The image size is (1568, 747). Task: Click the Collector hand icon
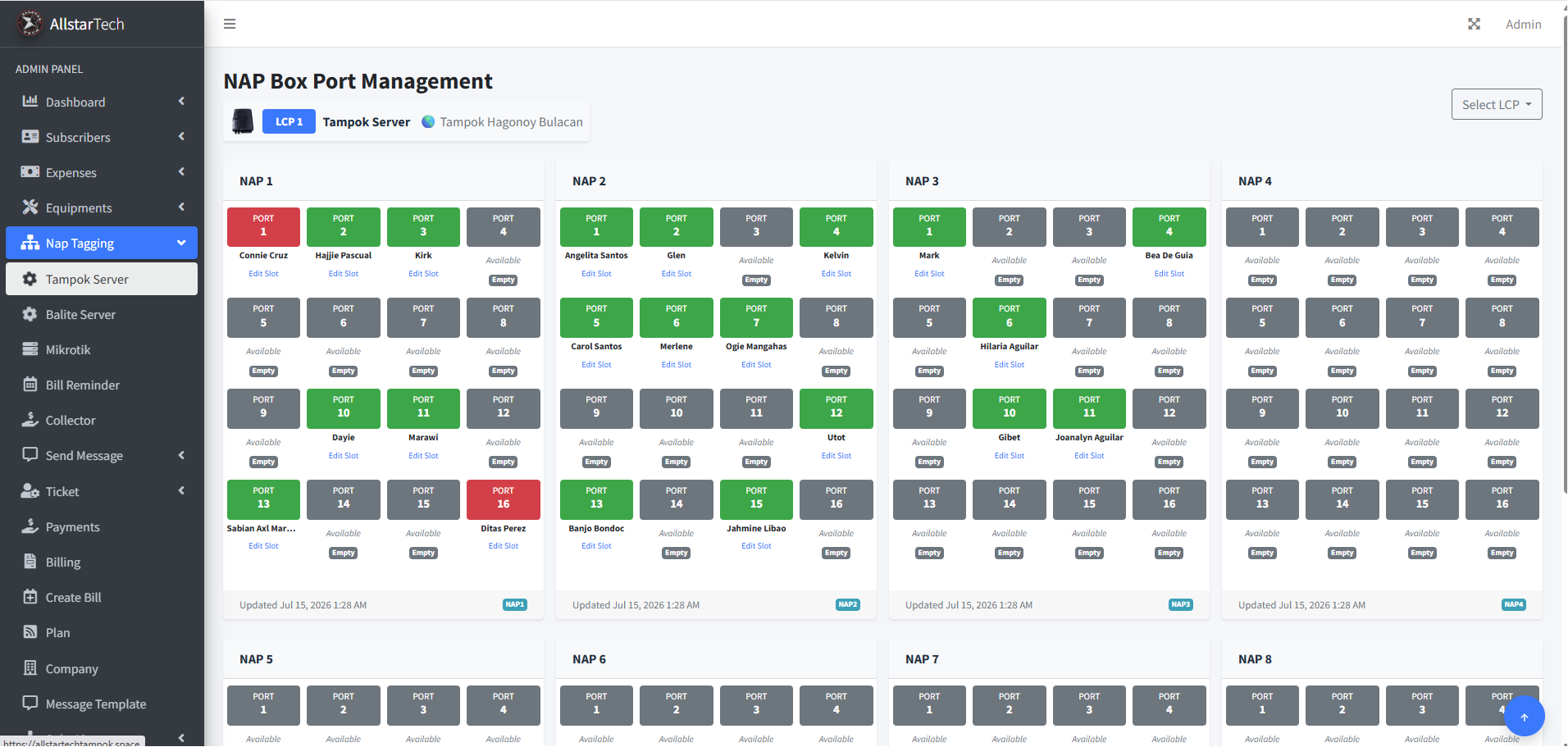(x=30, y=420)
